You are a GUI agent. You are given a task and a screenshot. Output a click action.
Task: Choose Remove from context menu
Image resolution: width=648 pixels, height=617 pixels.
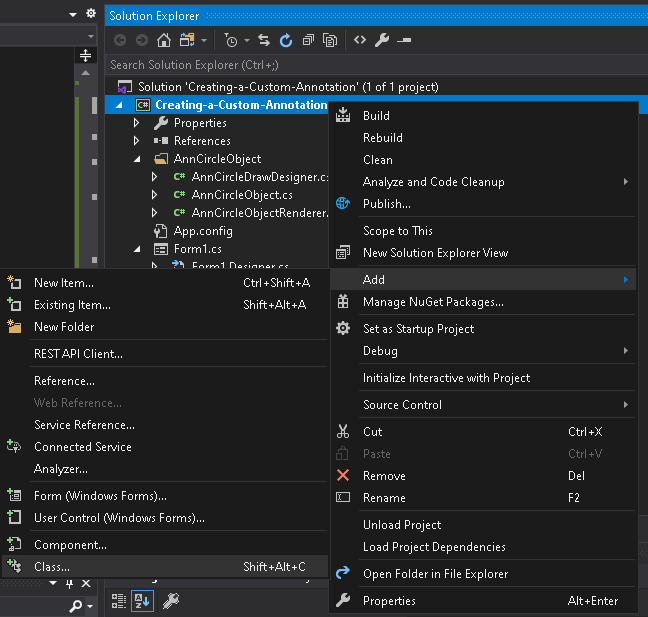click(x=483, y=476)
